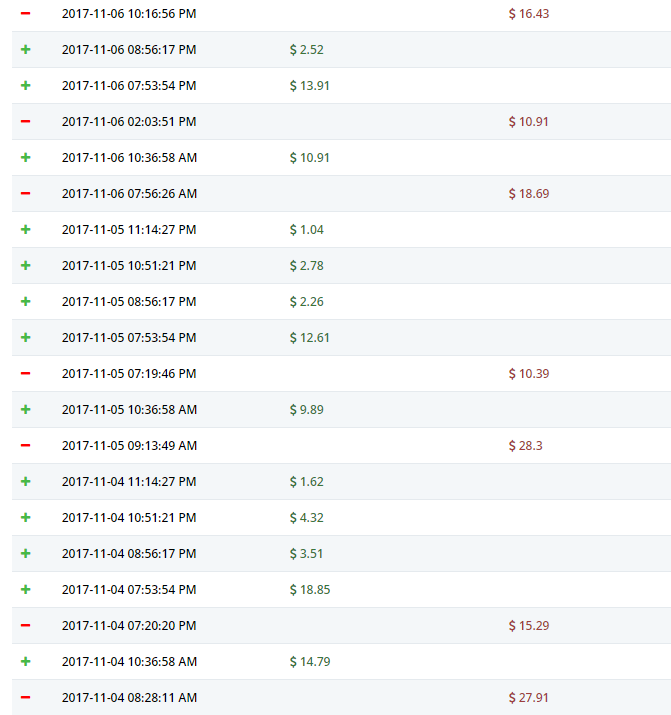The width and height of the screenshot is (671, 715).
Task: Select the timestamp 2017-11-04 08:56:17 PM
Action: [x=129, y=554]
